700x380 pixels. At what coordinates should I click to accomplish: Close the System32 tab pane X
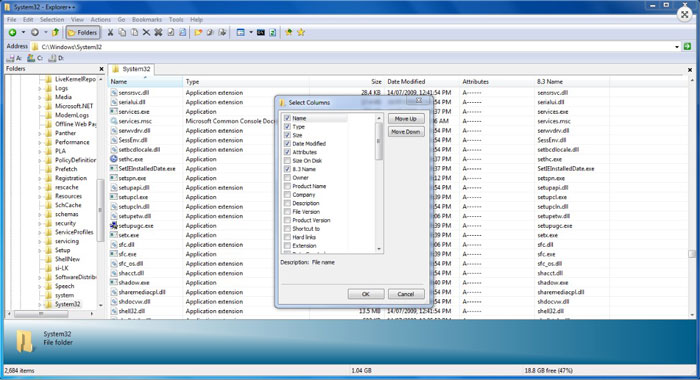690,70
